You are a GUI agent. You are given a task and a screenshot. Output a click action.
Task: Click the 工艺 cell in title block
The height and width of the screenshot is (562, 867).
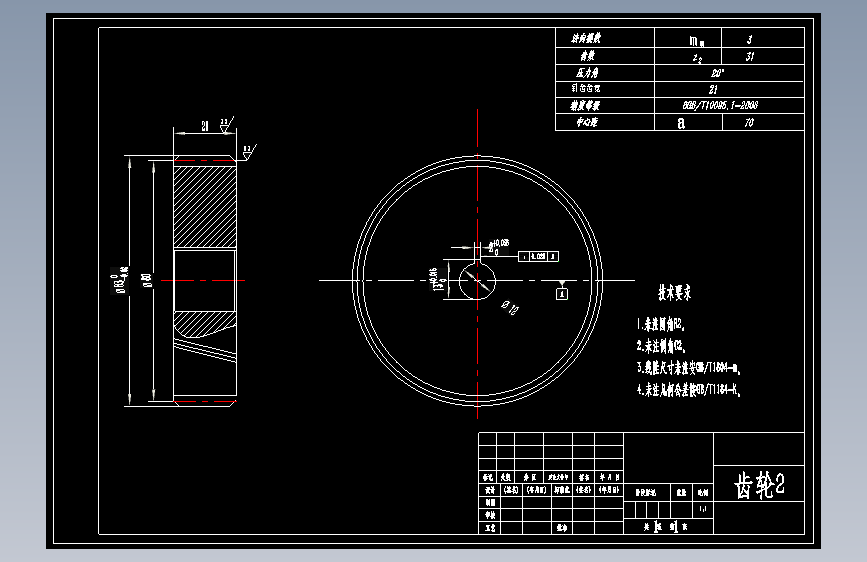489,528
